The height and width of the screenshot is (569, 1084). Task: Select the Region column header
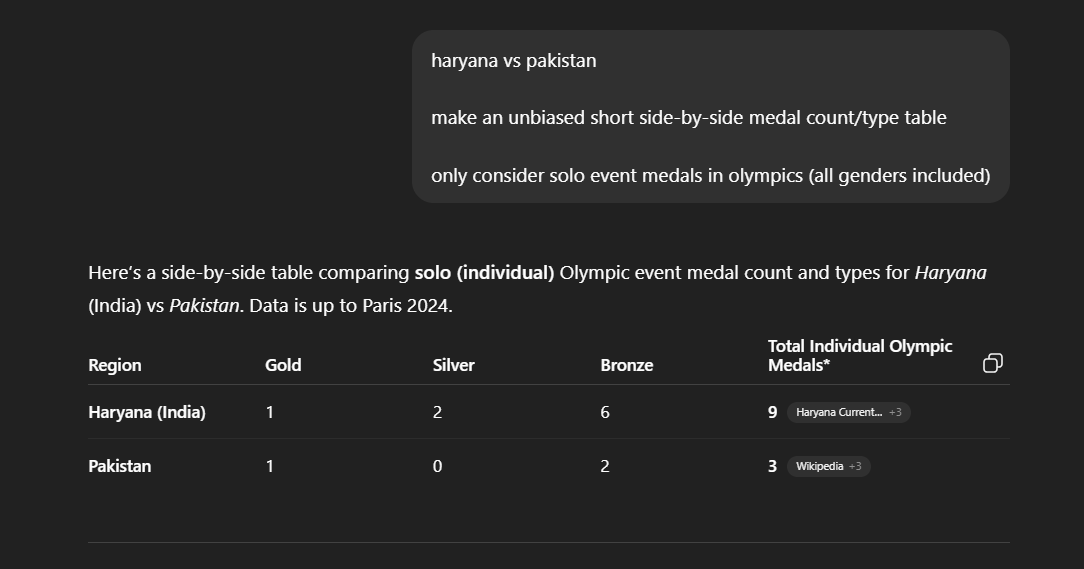[x=115, y=365]
